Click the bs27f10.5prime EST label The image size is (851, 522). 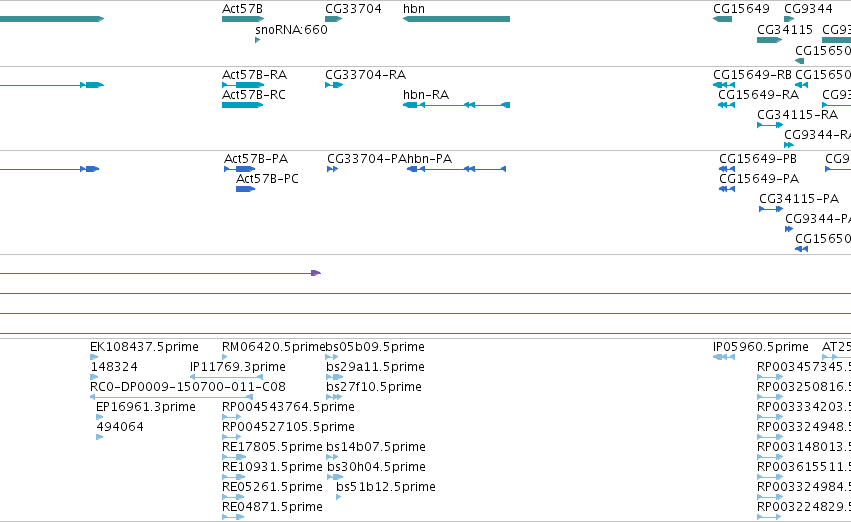[x=374, y=386]
